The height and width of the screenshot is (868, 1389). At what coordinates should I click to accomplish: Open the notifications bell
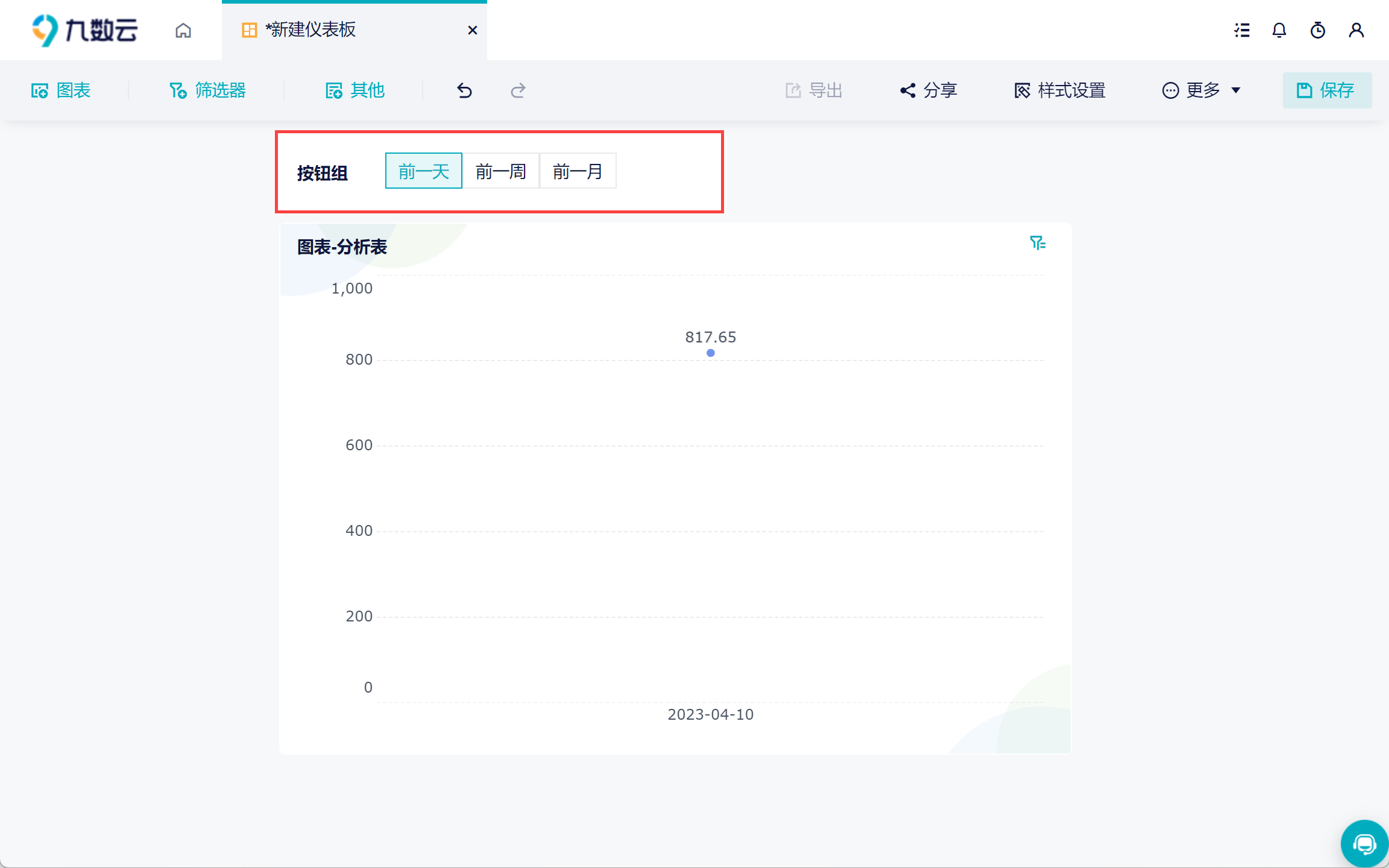coord(1279,30)
